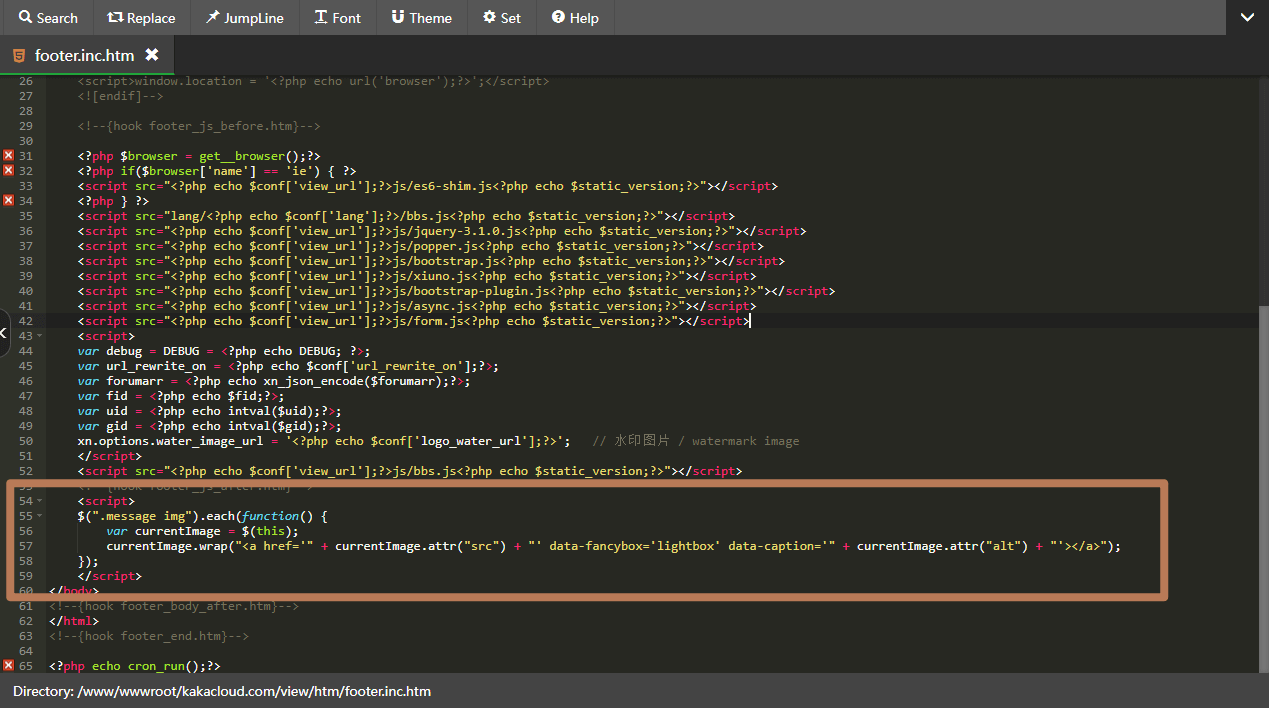Click the error marker on line 31

[8, 156]
